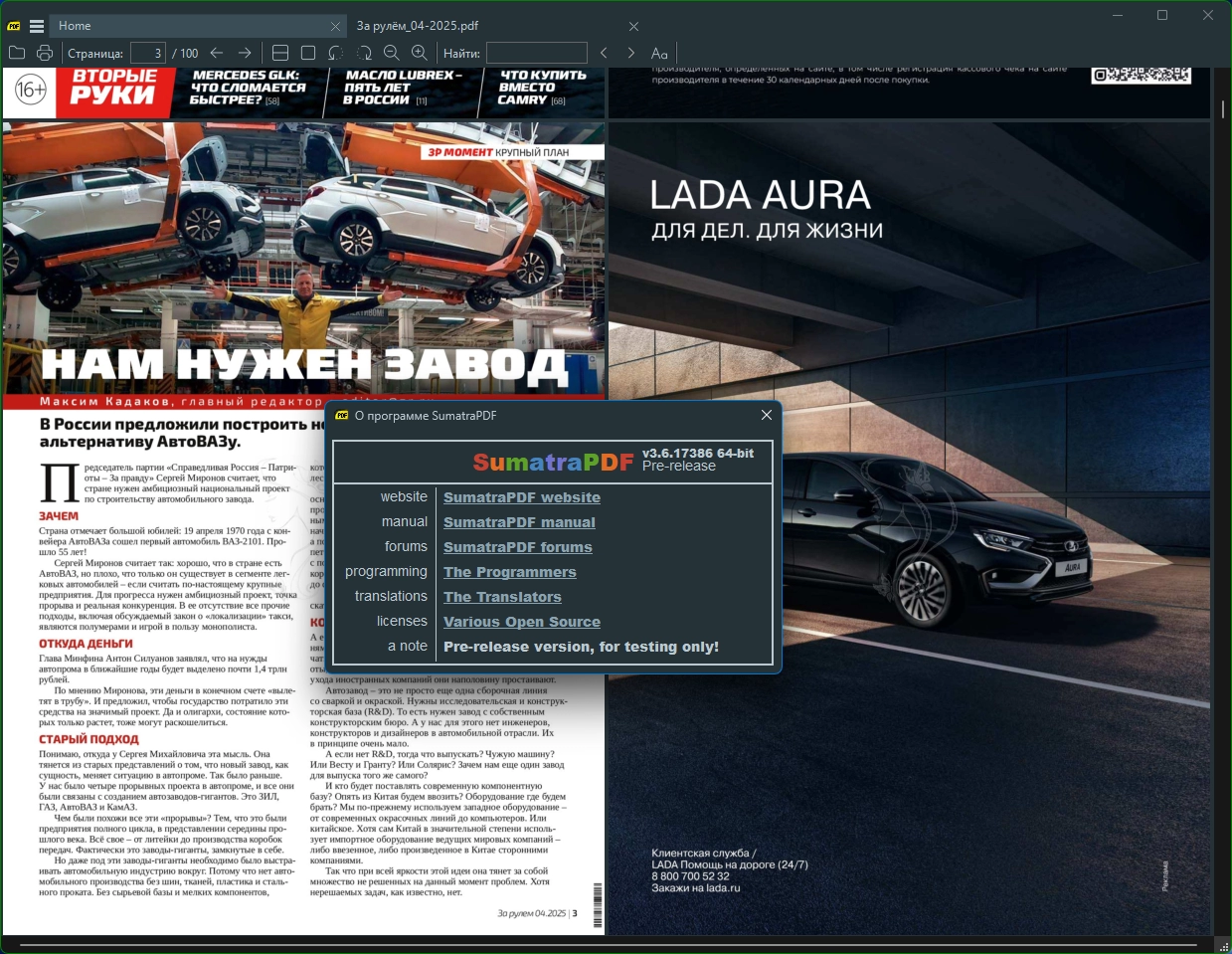
Task: Switch to fit width continuous view
Action: click(x=280, y=53)
